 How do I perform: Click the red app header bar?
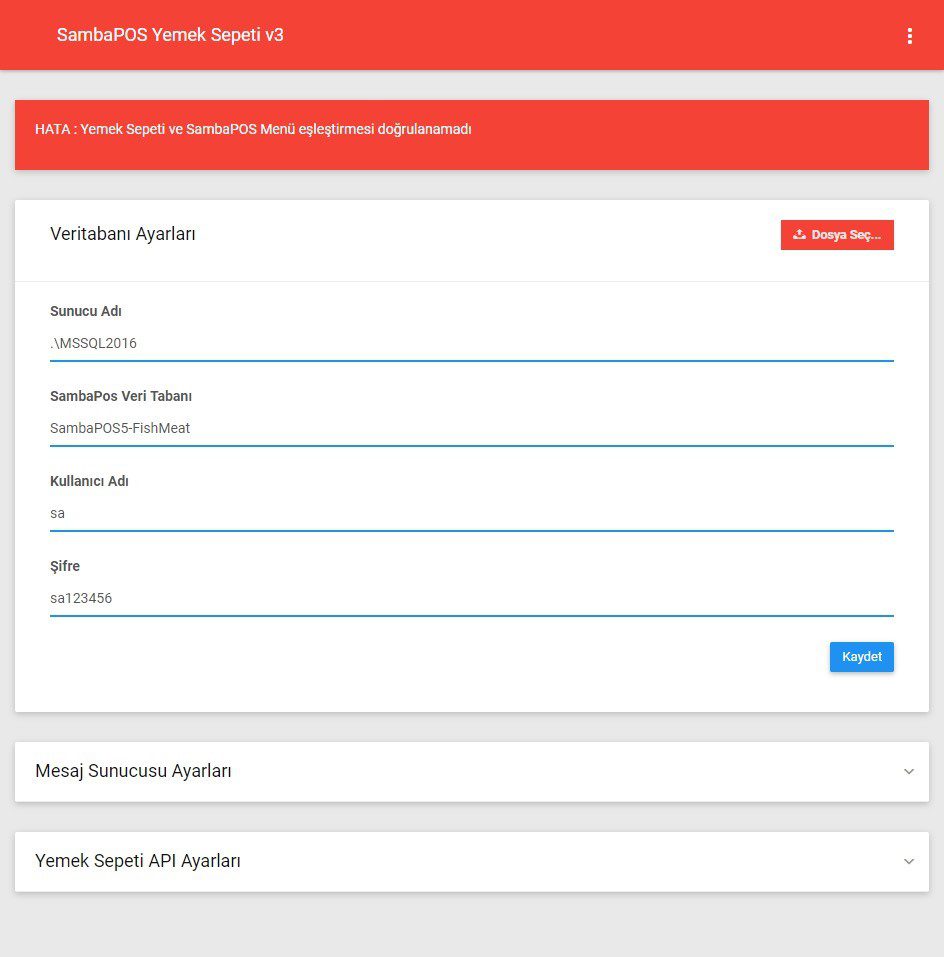click(600, 35)
